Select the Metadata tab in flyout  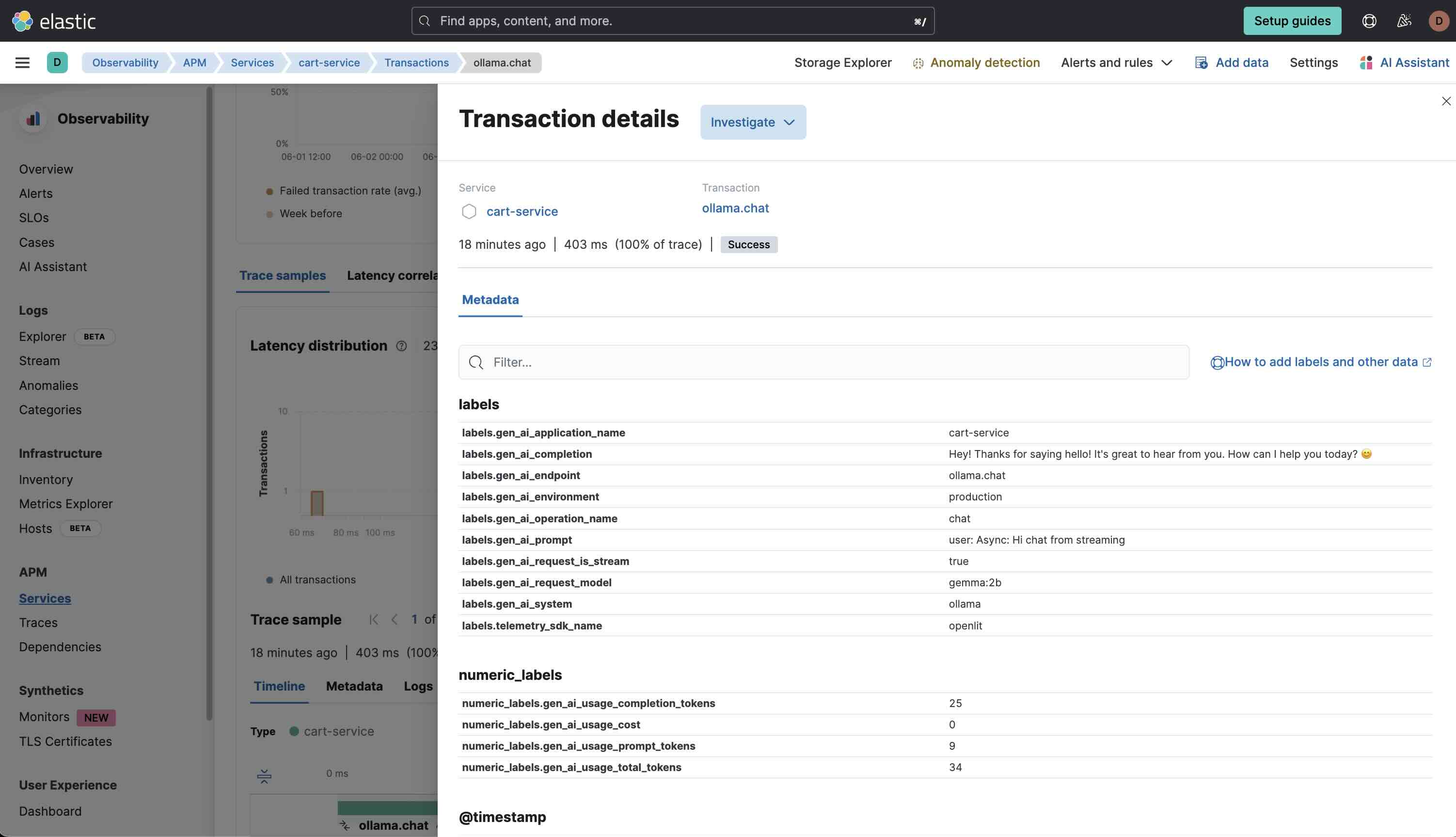click(x=490, y=300)
